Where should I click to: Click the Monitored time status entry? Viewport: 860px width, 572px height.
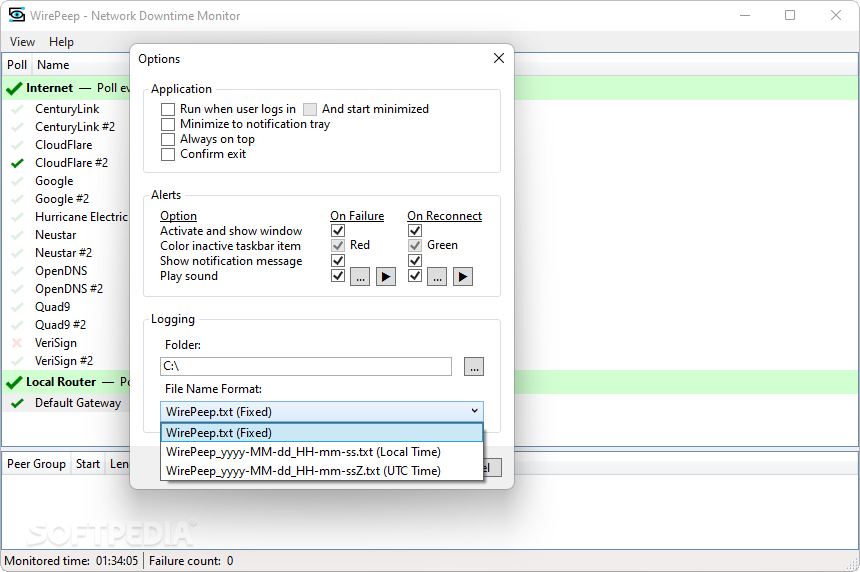click(x=71, y=561)
